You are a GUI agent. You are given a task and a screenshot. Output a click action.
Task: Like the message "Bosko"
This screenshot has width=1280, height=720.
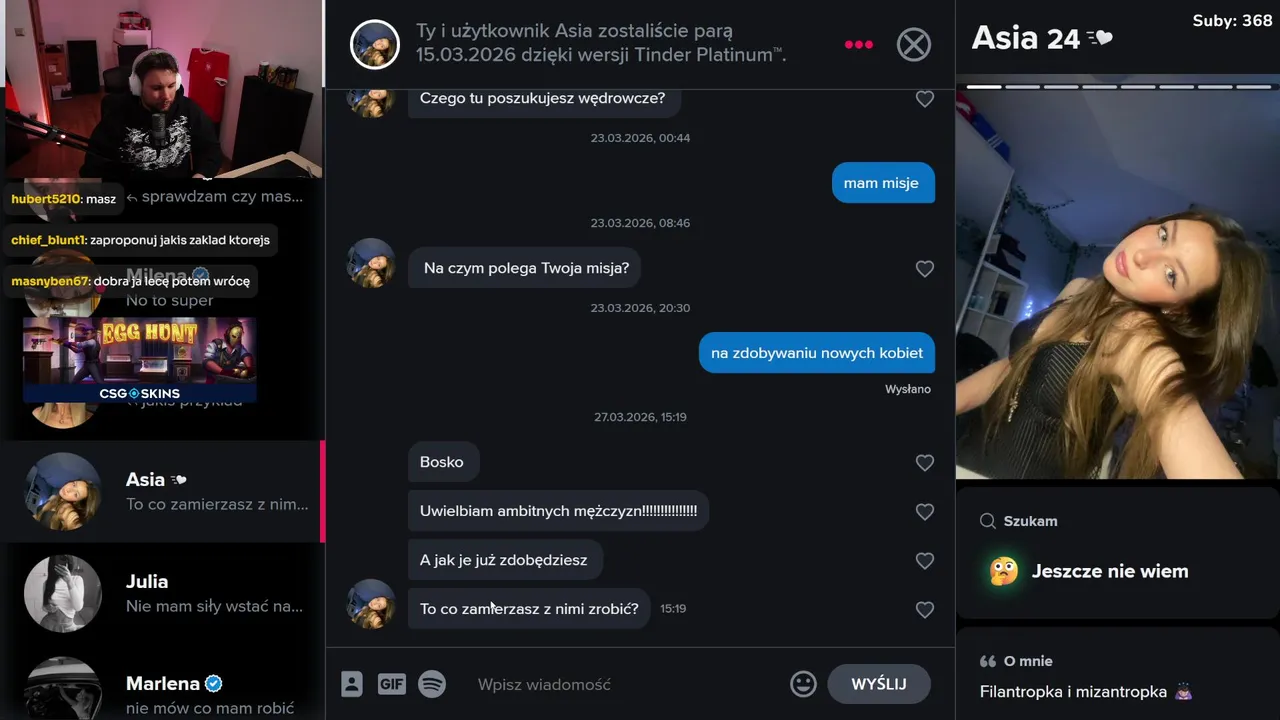pos(925,463)
